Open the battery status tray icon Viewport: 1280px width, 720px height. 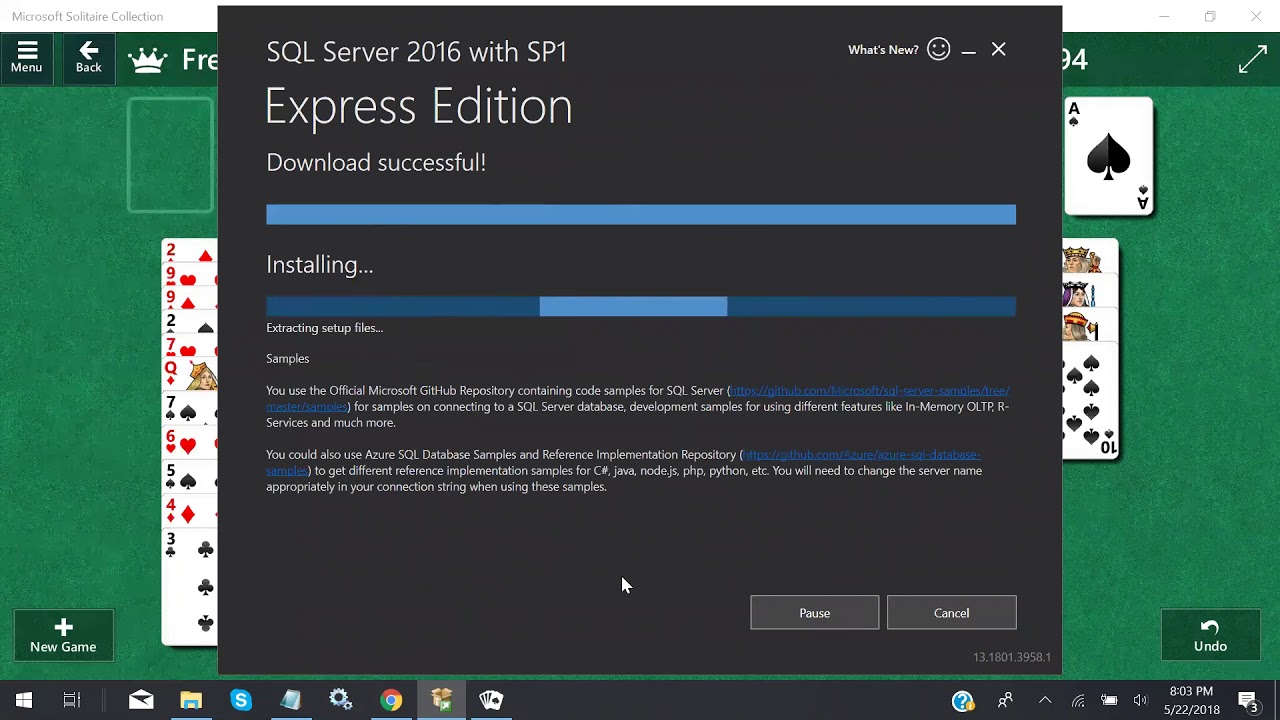pyautogui.click(x=1109, y=700)
